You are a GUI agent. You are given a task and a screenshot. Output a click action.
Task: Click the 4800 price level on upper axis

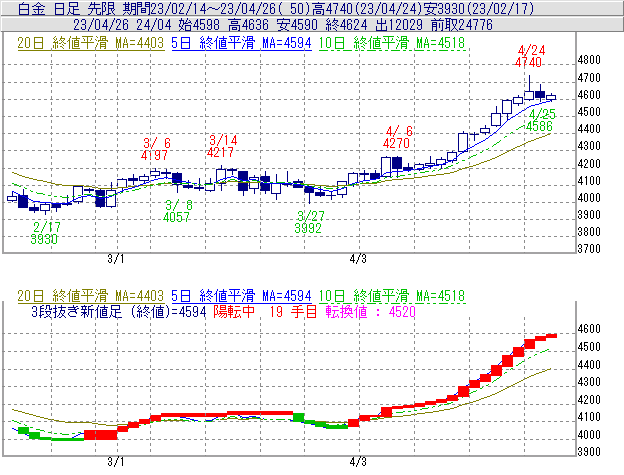point(591,60)
